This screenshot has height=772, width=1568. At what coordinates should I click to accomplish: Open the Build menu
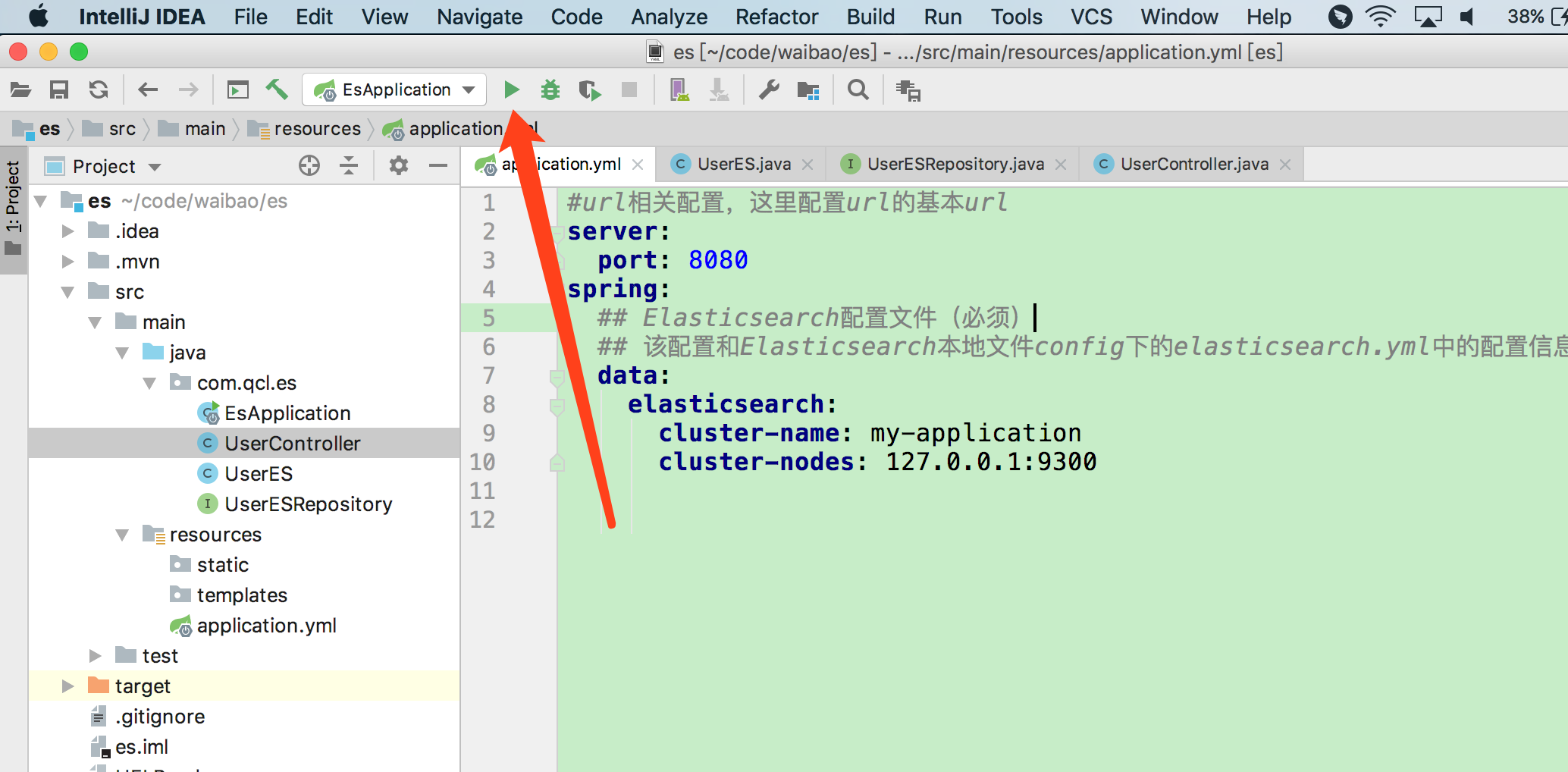pyautogui.click(x=870, y=17)
